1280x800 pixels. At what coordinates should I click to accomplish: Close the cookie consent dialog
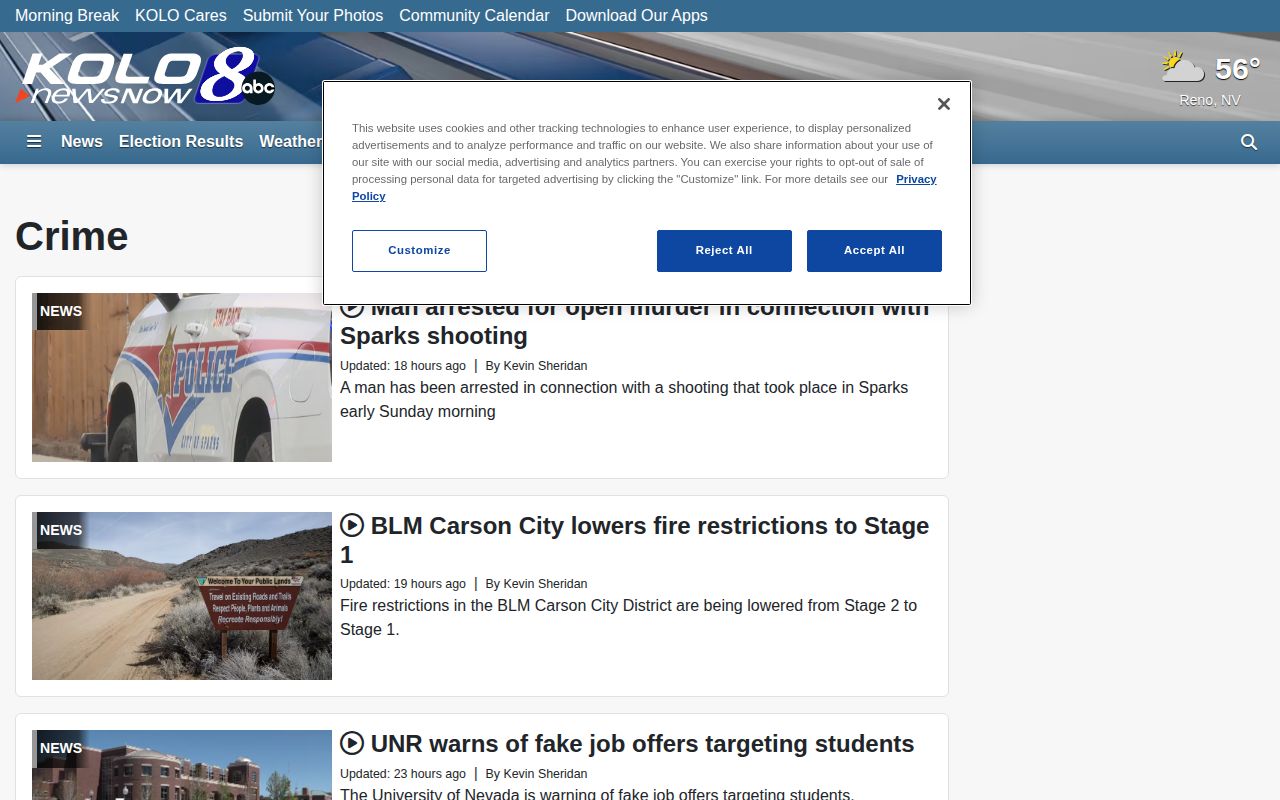point(943,104)
